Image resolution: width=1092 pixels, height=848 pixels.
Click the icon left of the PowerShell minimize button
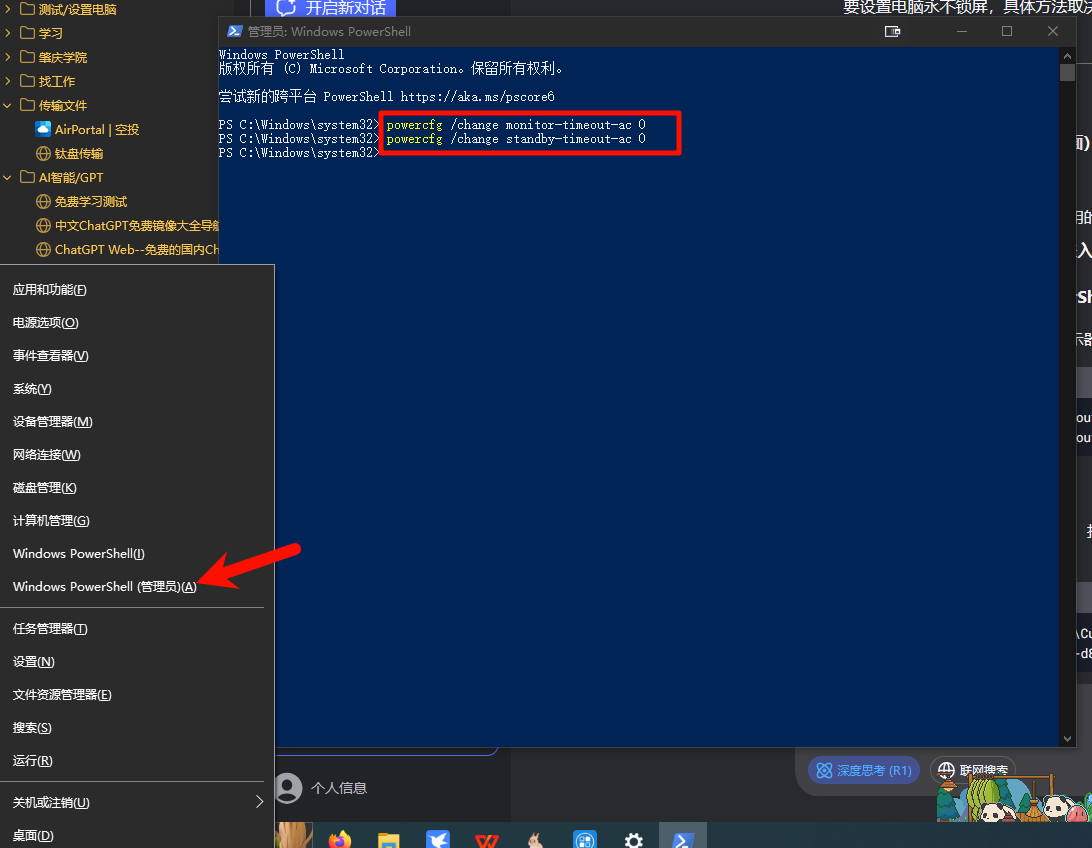892,31
